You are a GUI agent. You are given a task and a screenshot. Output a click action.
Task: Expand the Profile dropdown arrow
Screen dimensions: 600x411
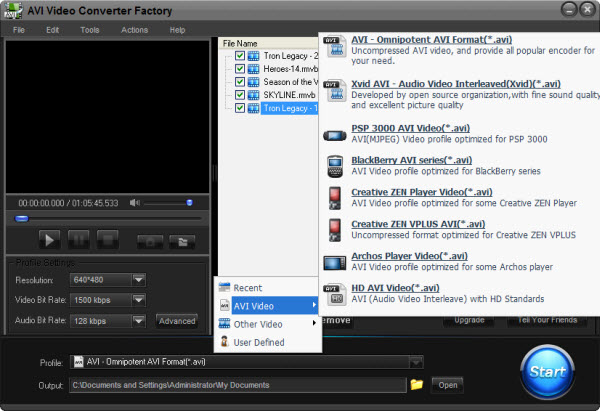[416, 362]
